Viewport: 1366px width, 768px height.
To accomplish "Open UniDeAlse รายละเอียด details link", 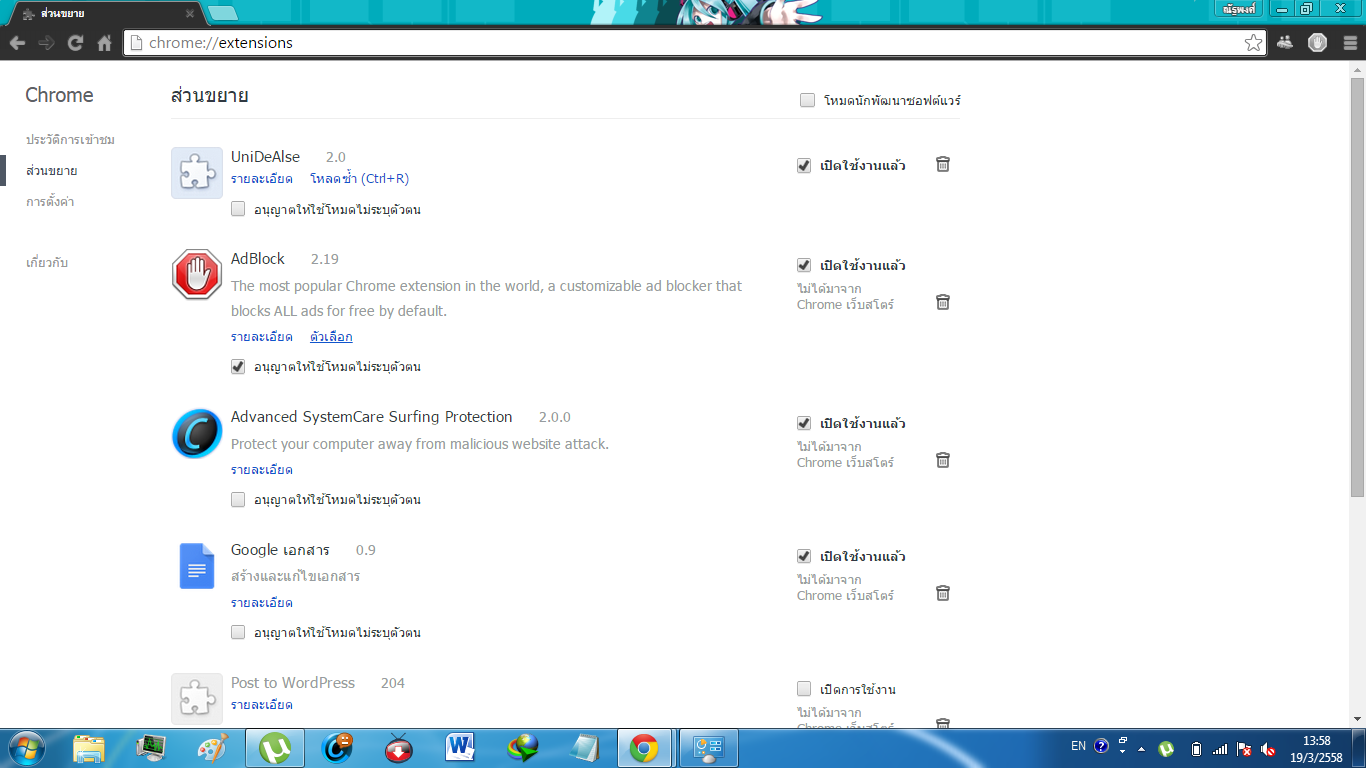I will 262,178.
